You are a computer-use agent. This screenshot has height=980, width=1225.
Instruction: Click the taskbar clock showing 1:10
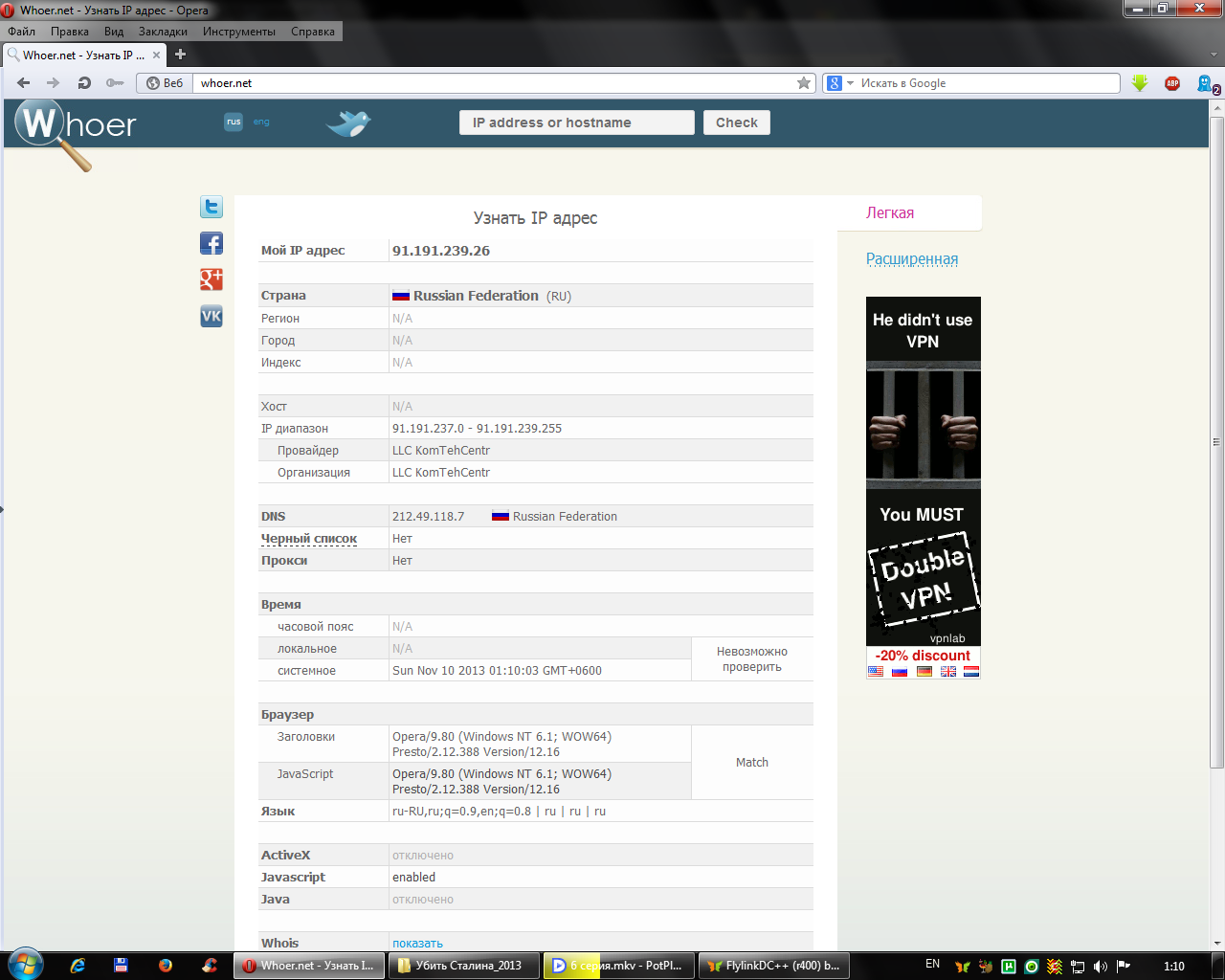tap(1173, 967)
